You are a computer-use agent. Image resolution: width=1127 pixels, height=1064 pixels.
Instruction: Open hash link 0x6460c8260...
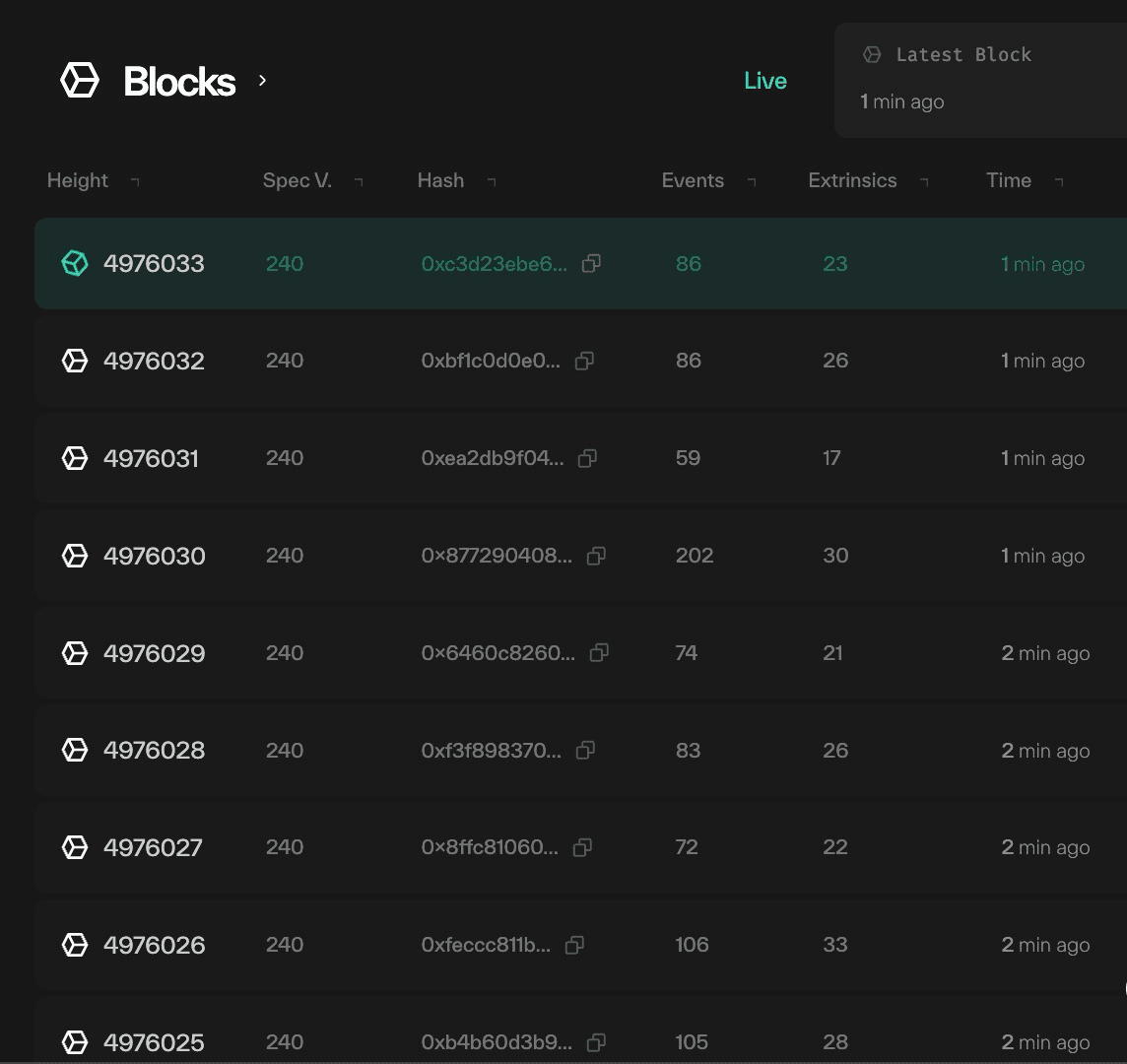point(498,653)
